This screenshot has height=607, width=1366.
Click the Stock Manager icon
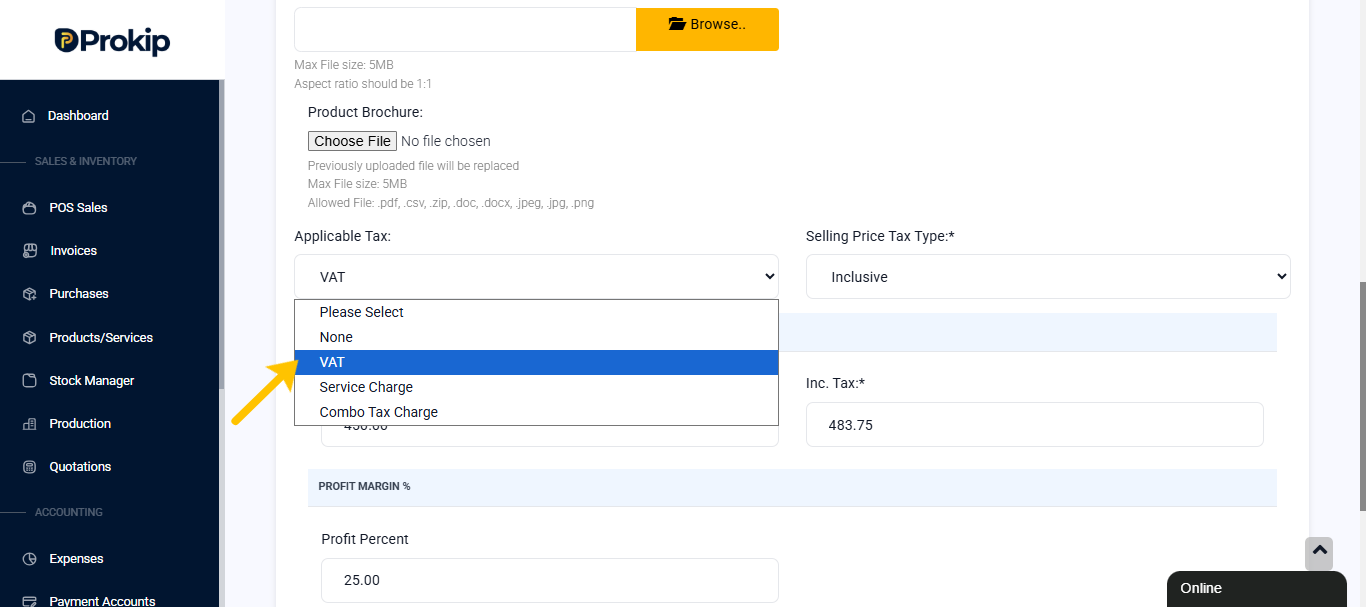pyautogui.click(x=29, y=381)
